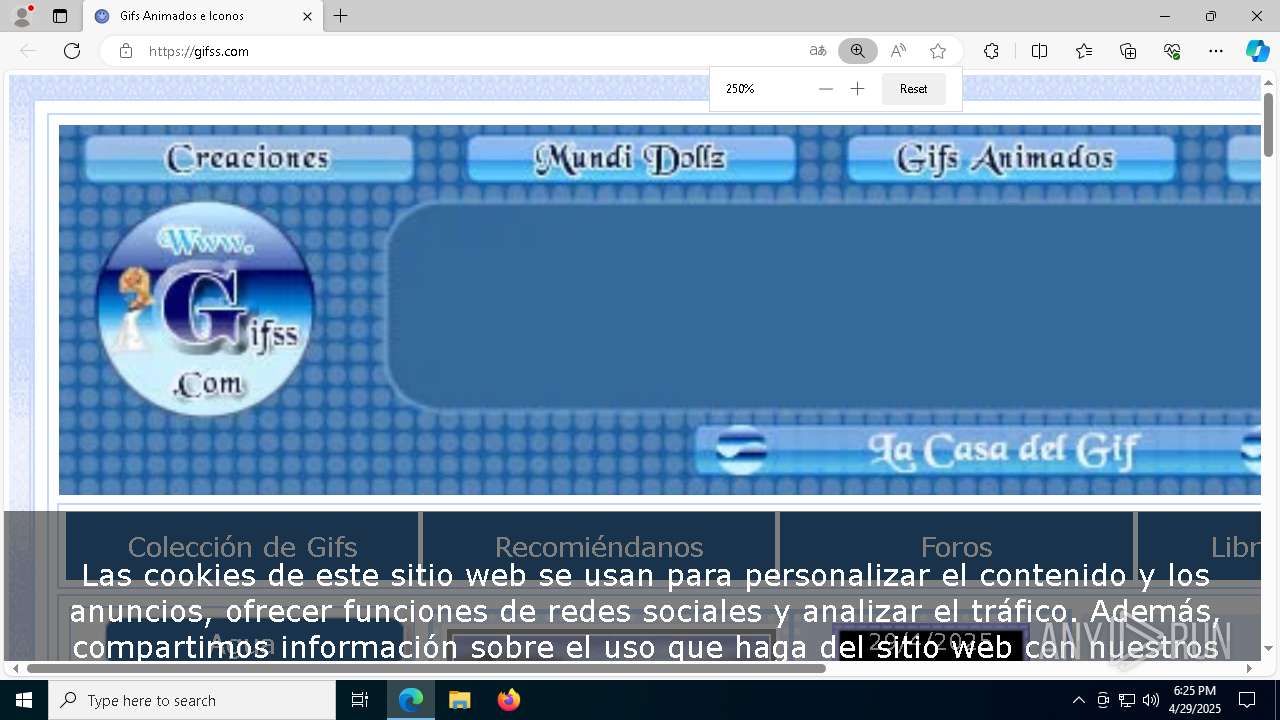Open the Foros section
The image size is (1280, 720).
[956, 546]
